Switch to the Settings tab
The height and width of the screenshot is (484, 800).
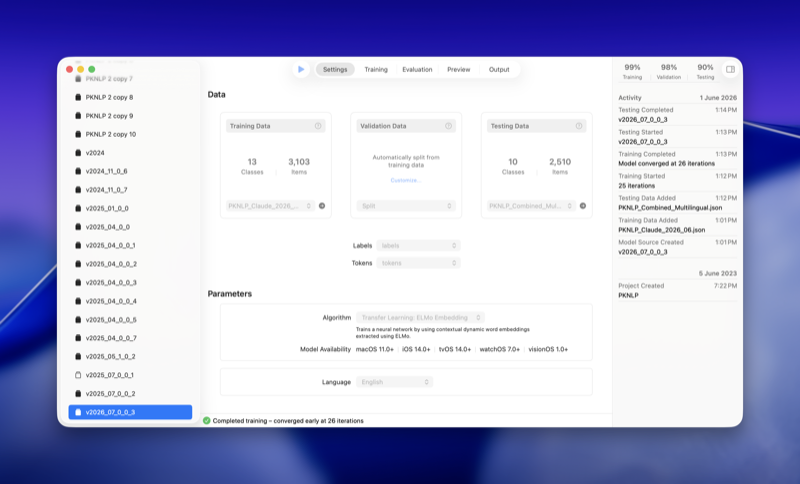tap(335, 69)
